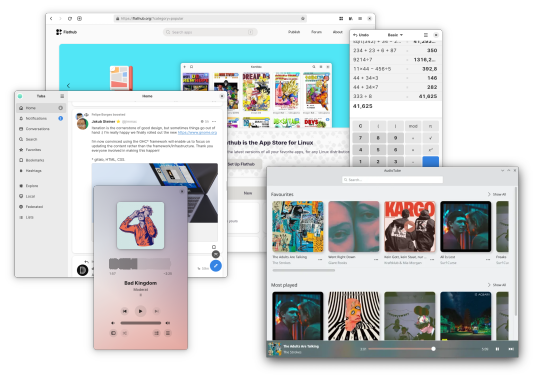Expand Show All for Favourites
The width and height of the screenshot is (535, 377).
[x=497, y=194]
